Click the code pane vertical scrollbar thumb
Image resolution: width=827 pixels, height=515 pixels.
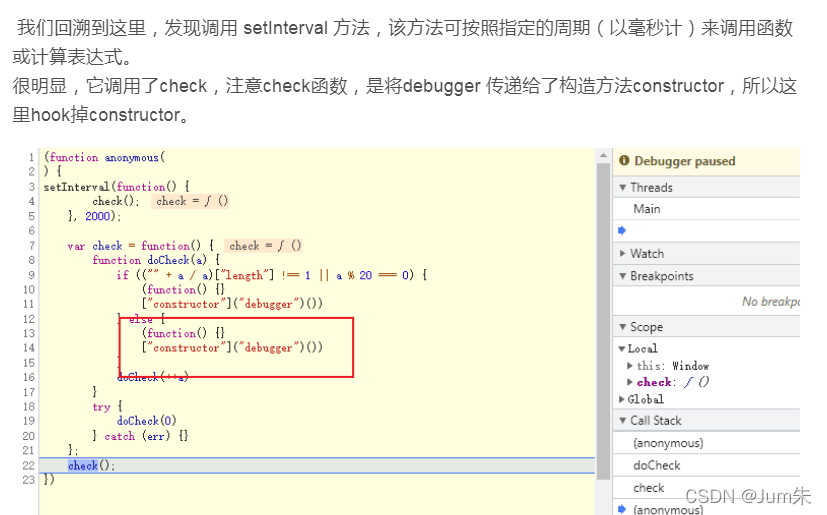[x=603, y=320]
